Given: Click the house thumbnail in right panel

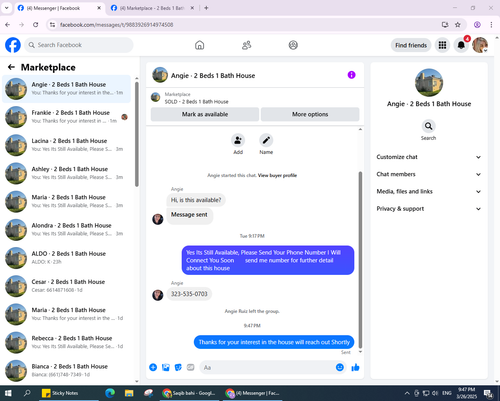Looking at the screenshot, I should tap(429, 83).
